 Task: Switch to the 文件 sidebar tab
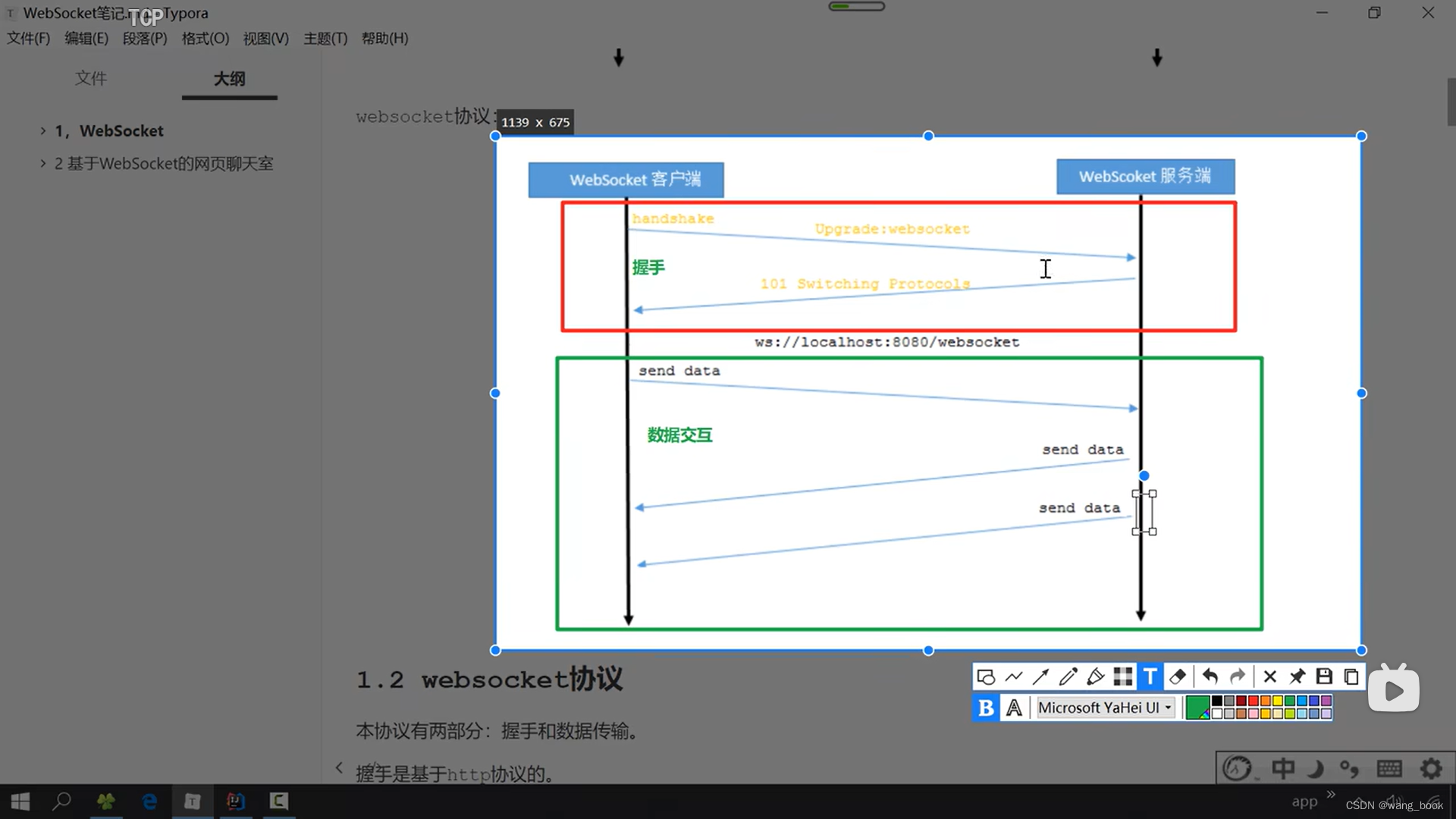tap(91, 78)
